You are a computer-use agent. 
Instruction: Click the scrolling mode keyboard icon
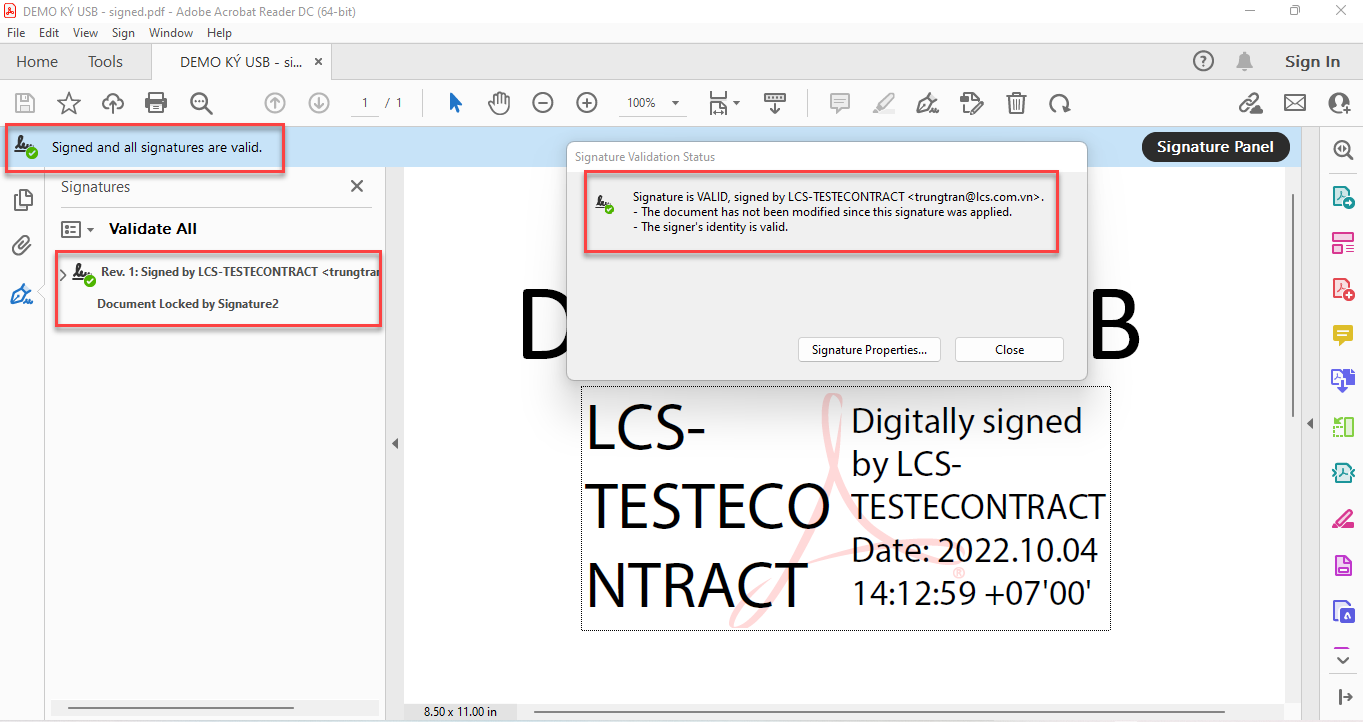pyautogui.click(x=775, y=103)
